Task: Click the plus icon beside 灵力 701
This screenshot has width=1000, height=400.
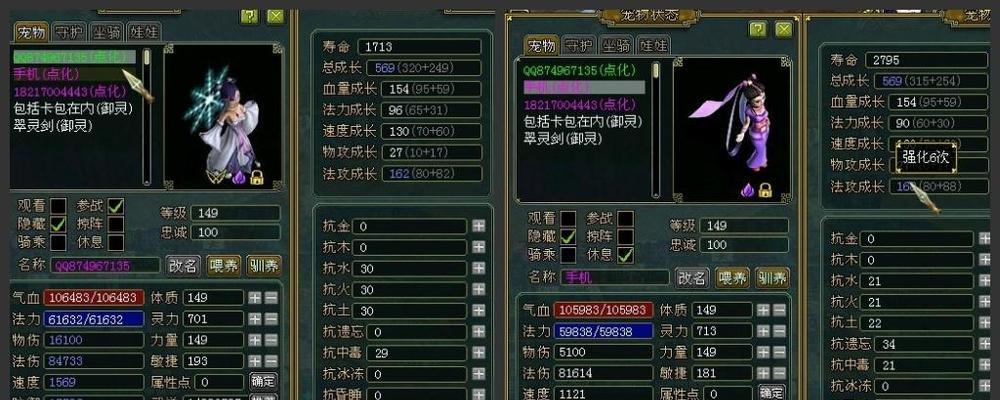Action: [254, 318]
